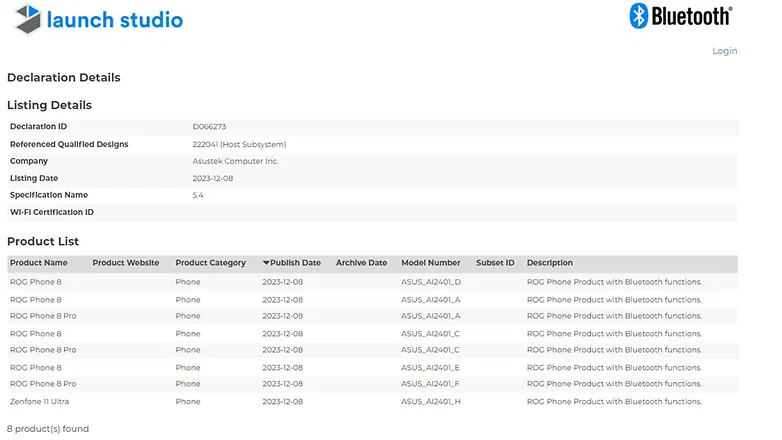
Task: Click the Subset ID column header
Action: [495, 263]
